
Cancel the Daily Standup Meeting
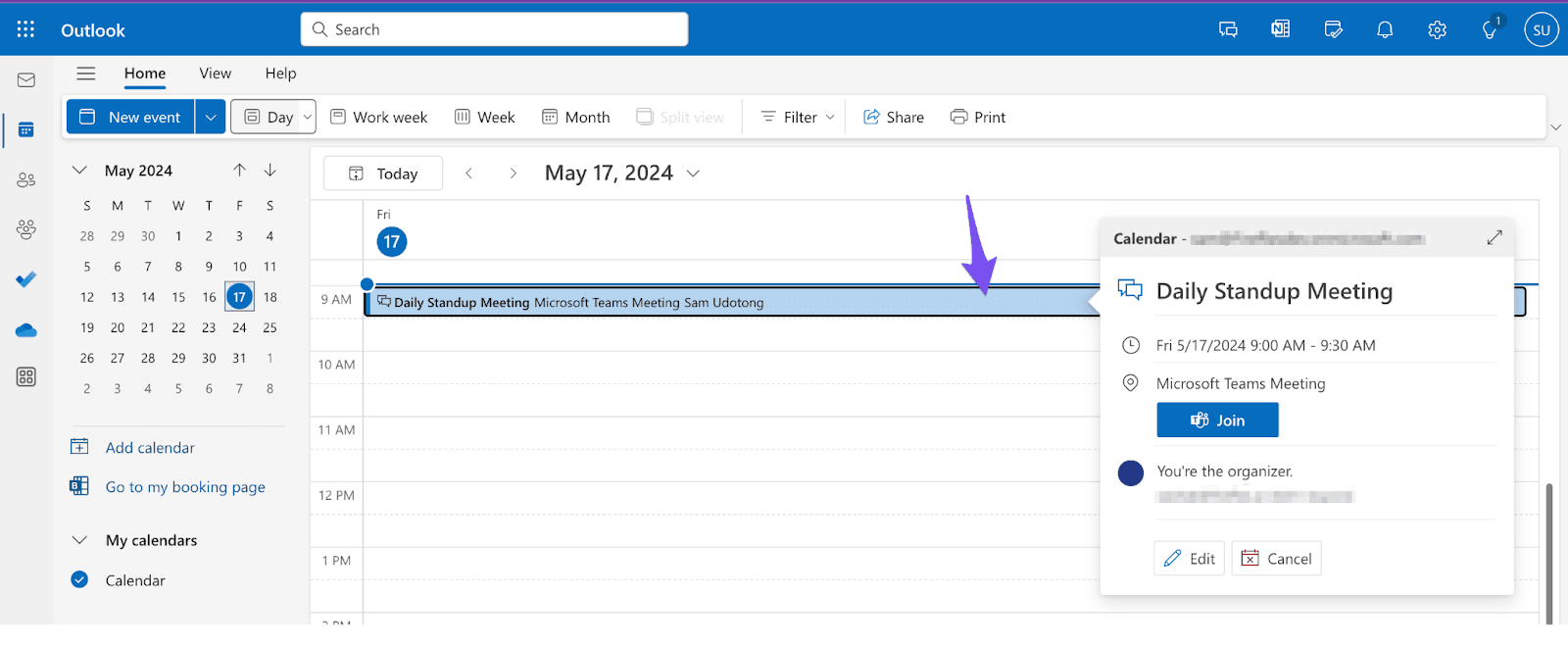(1276, 559)
